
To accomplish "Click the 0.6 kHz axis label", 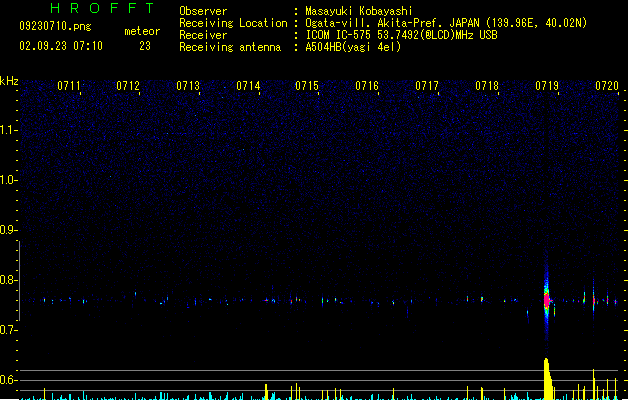I will pos(8,380).
